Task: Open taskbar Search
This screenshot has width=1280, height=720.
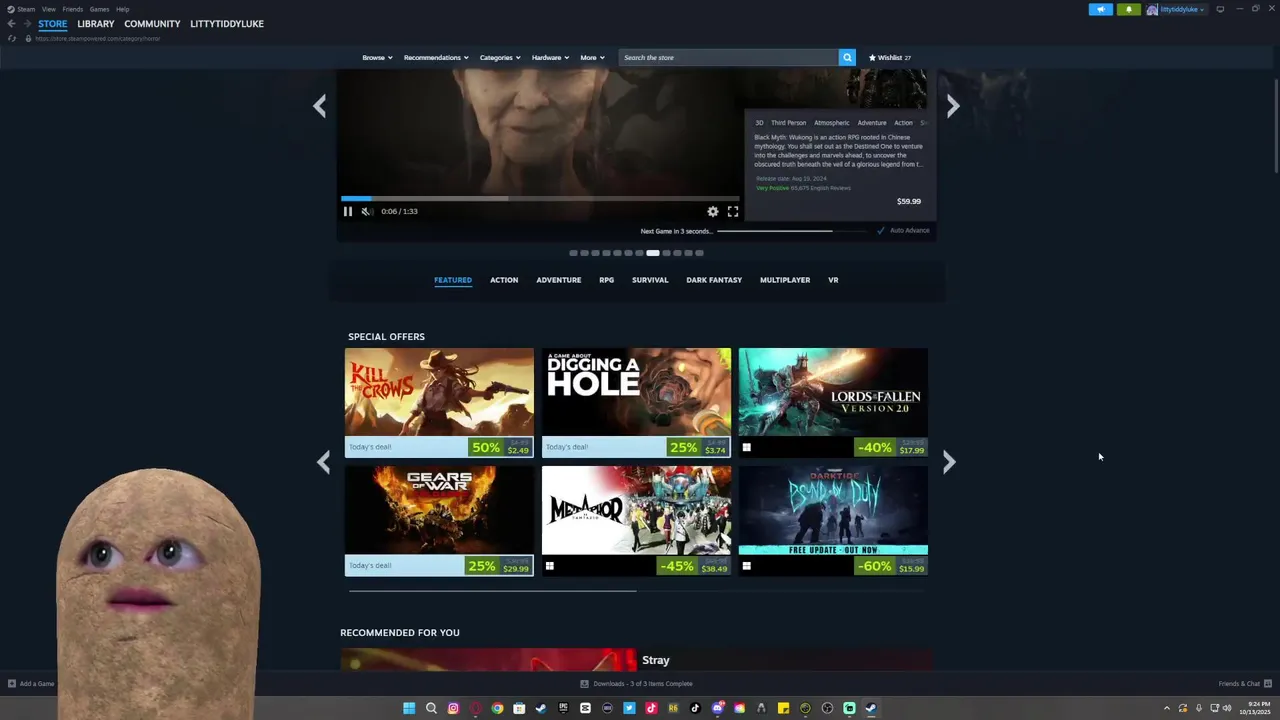Action: (x=431, y=708)
